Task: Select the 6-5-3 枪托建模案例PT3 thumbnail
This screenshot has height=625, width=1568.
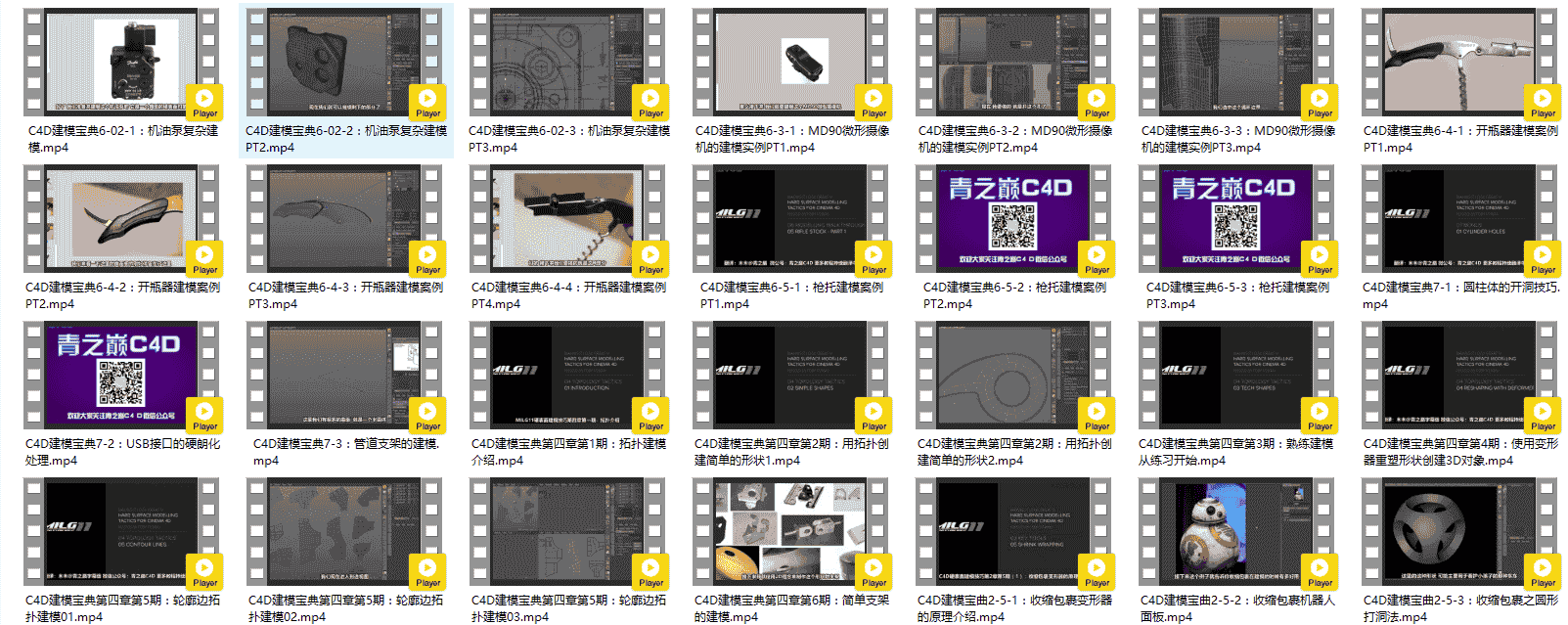Action: tap(1238, 219)
